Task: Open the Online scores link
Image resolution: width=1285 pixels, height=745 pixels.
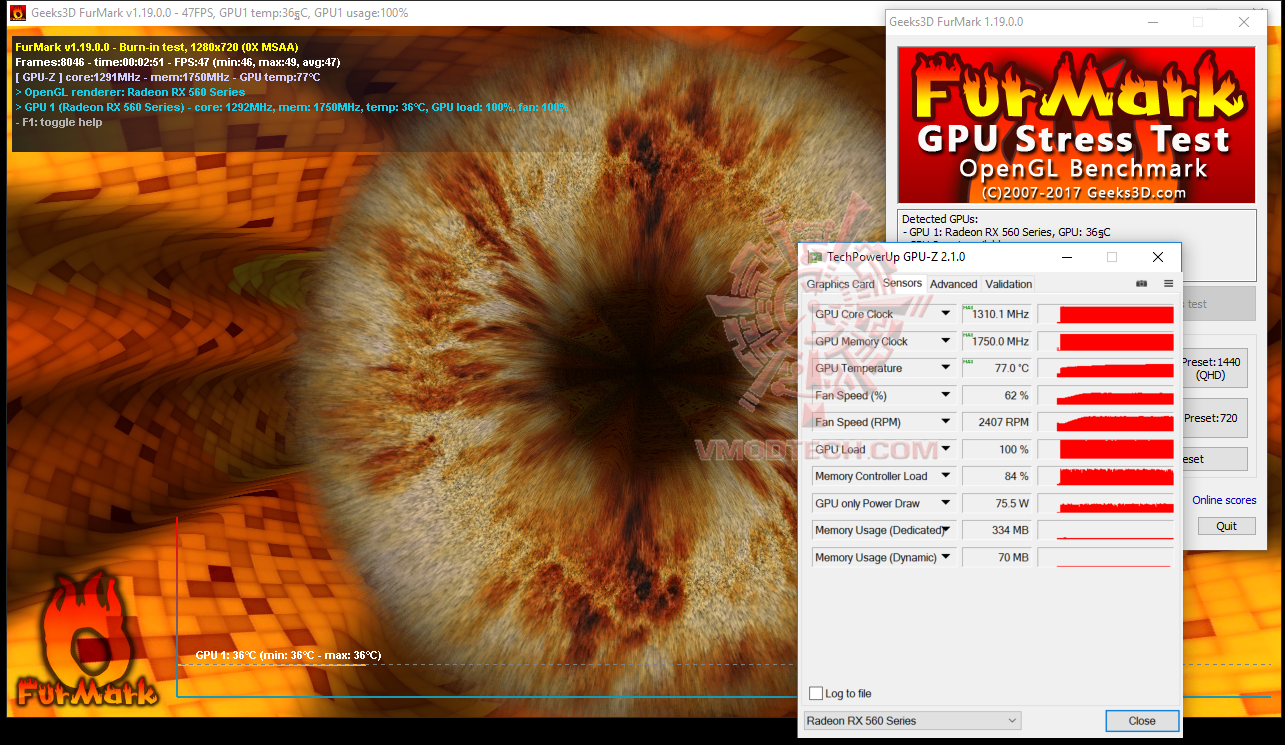Action: (x=1224, y=500)
